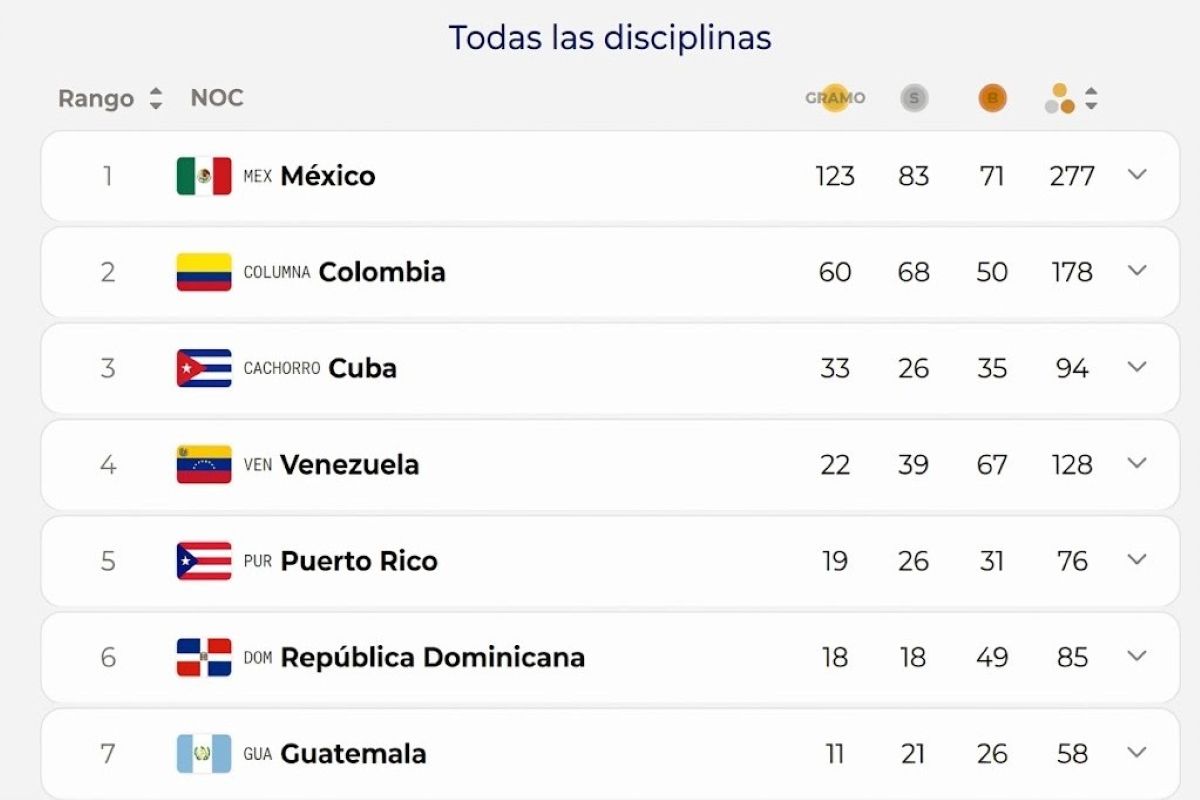Click the Rango column header
Viewport: 1200px width, 800px height.
pos(96,99)
